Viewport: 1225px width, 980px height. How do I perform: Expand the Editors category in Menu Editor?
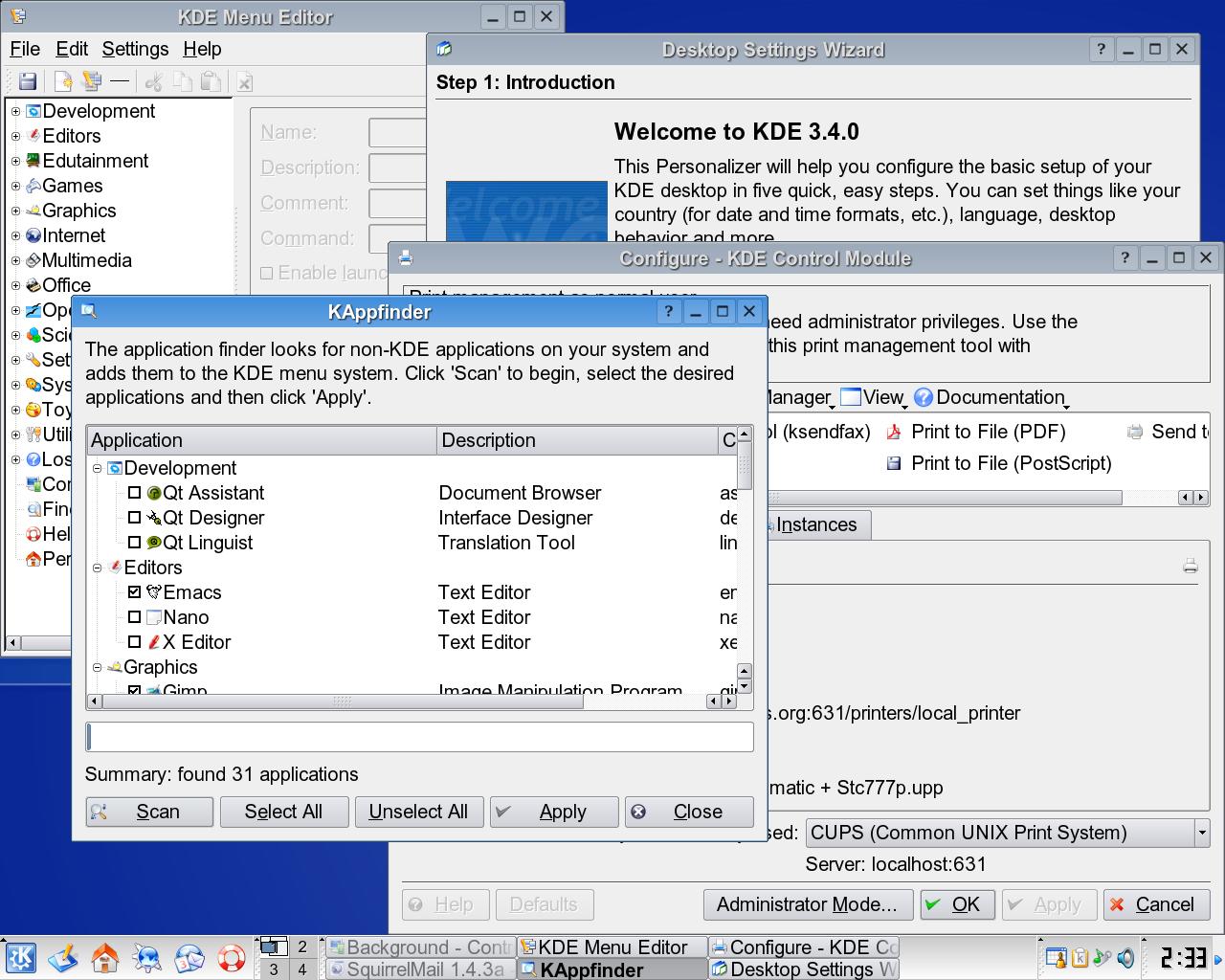click(15, 136)
